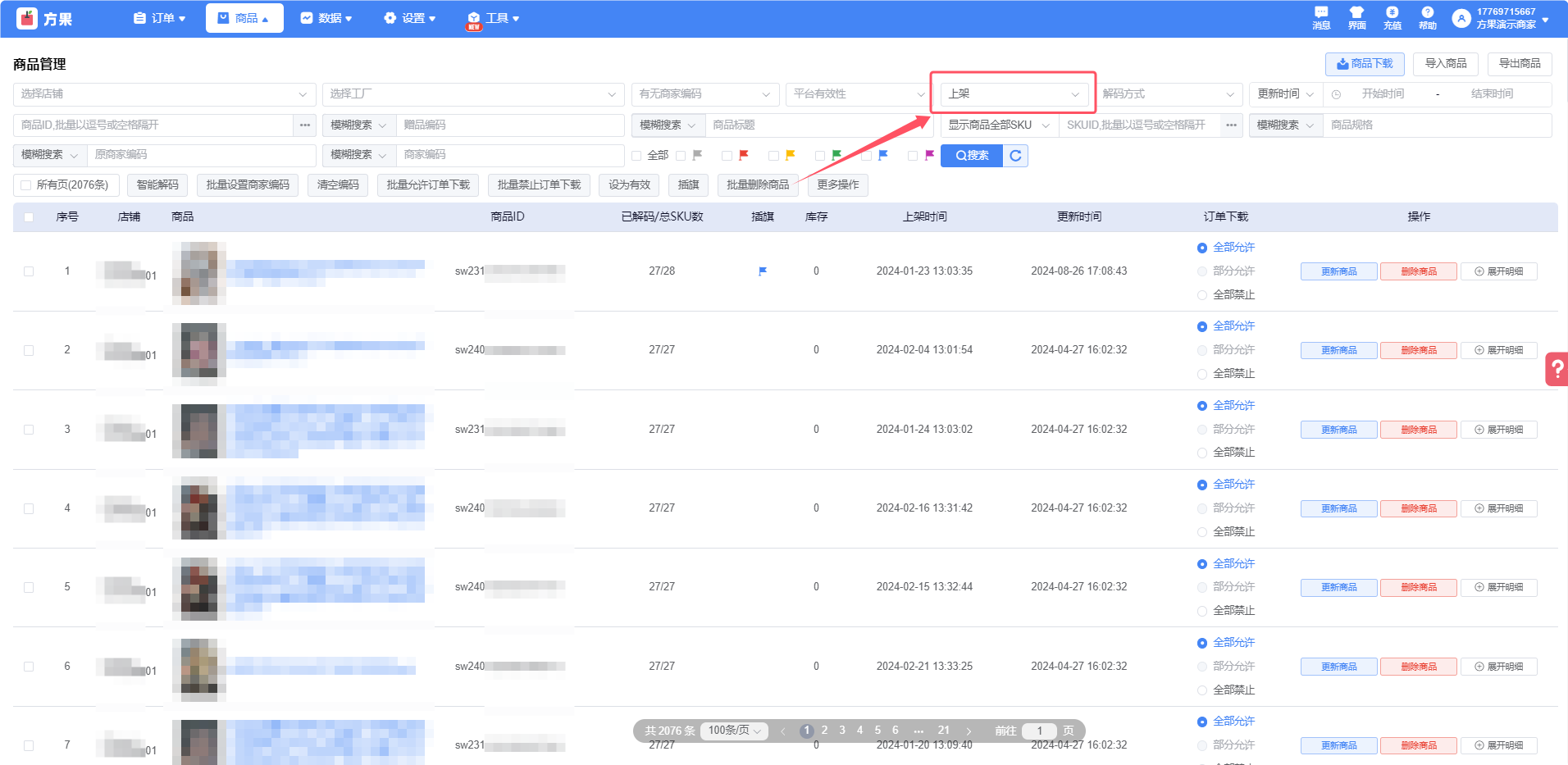This screenshot has height=765, width=1568.
Task: Click the ellipsis icon beside 商品ID field
Action: coord(305,125)
